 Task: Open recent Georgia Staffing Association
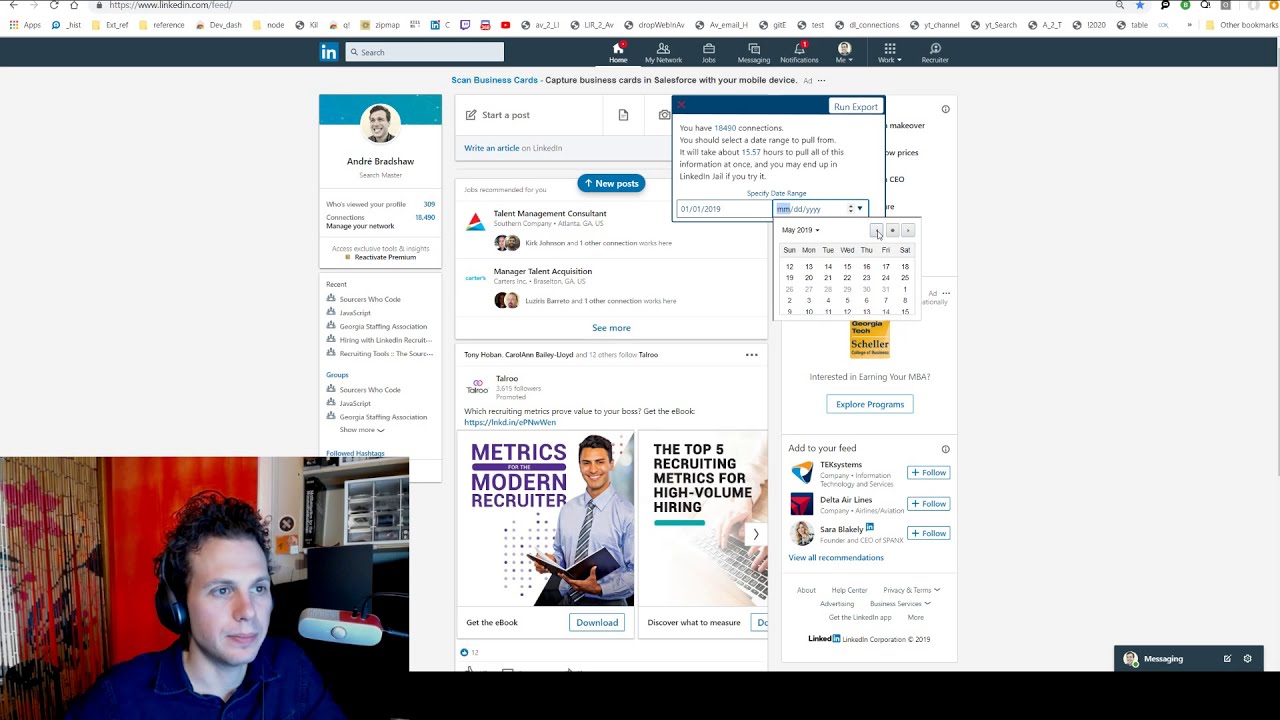click(x=383, y=326)
